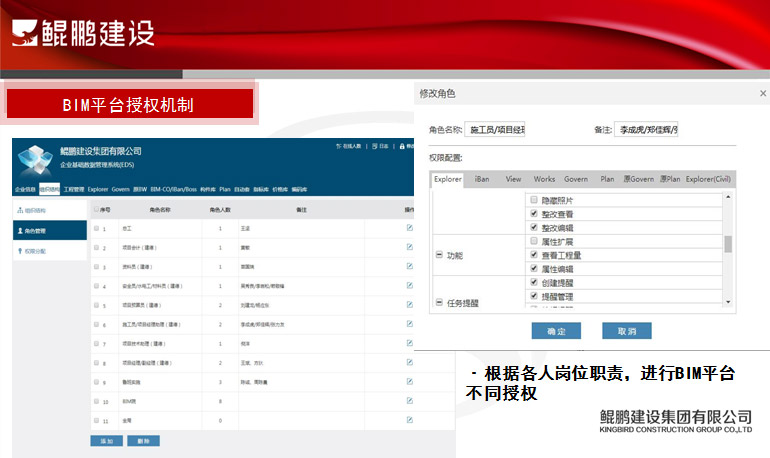Click the 取消 cancel button
This screenshot has height=458, width=770.
pyautogui.click(x=627, y=331)
